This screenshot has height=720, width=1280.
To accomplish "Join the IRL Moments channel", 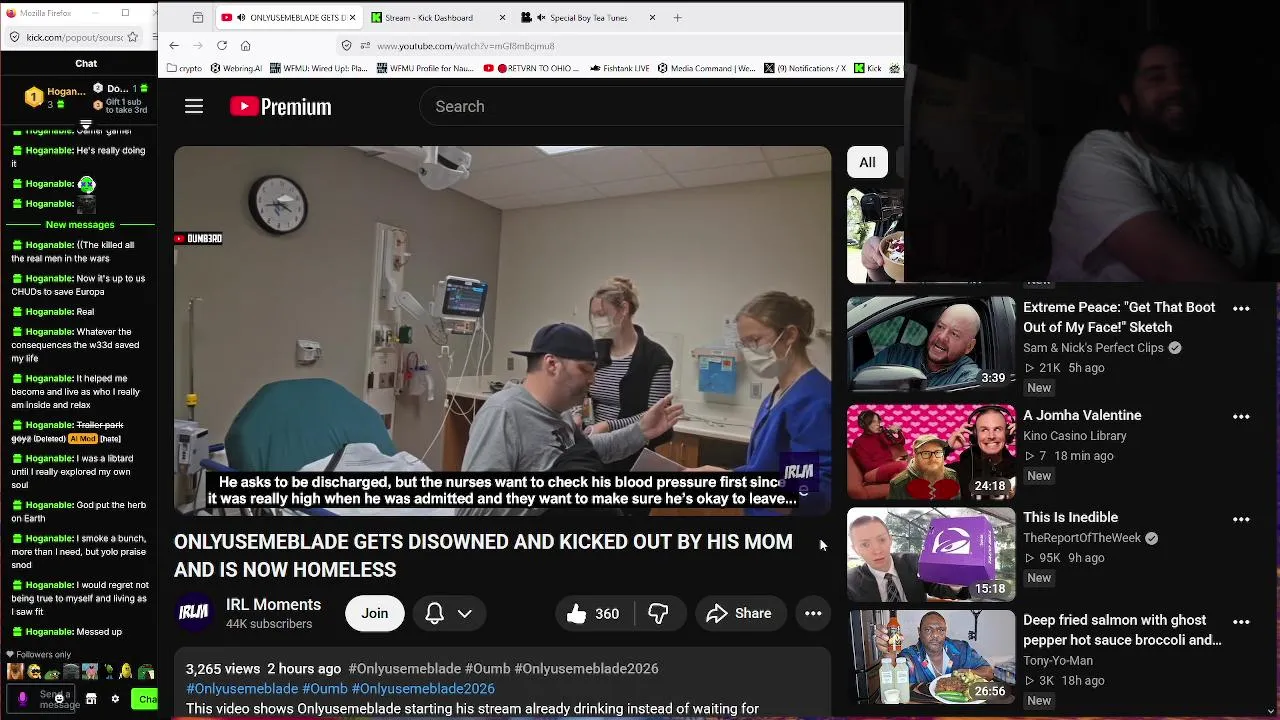I will pos(375,614).
